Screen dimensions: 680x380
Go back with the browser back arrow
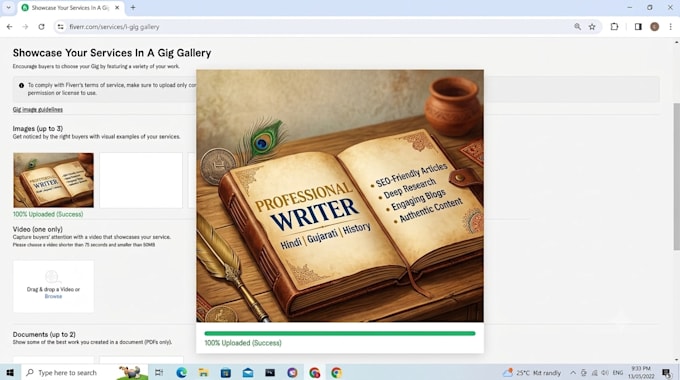click(x=10, y=27)
